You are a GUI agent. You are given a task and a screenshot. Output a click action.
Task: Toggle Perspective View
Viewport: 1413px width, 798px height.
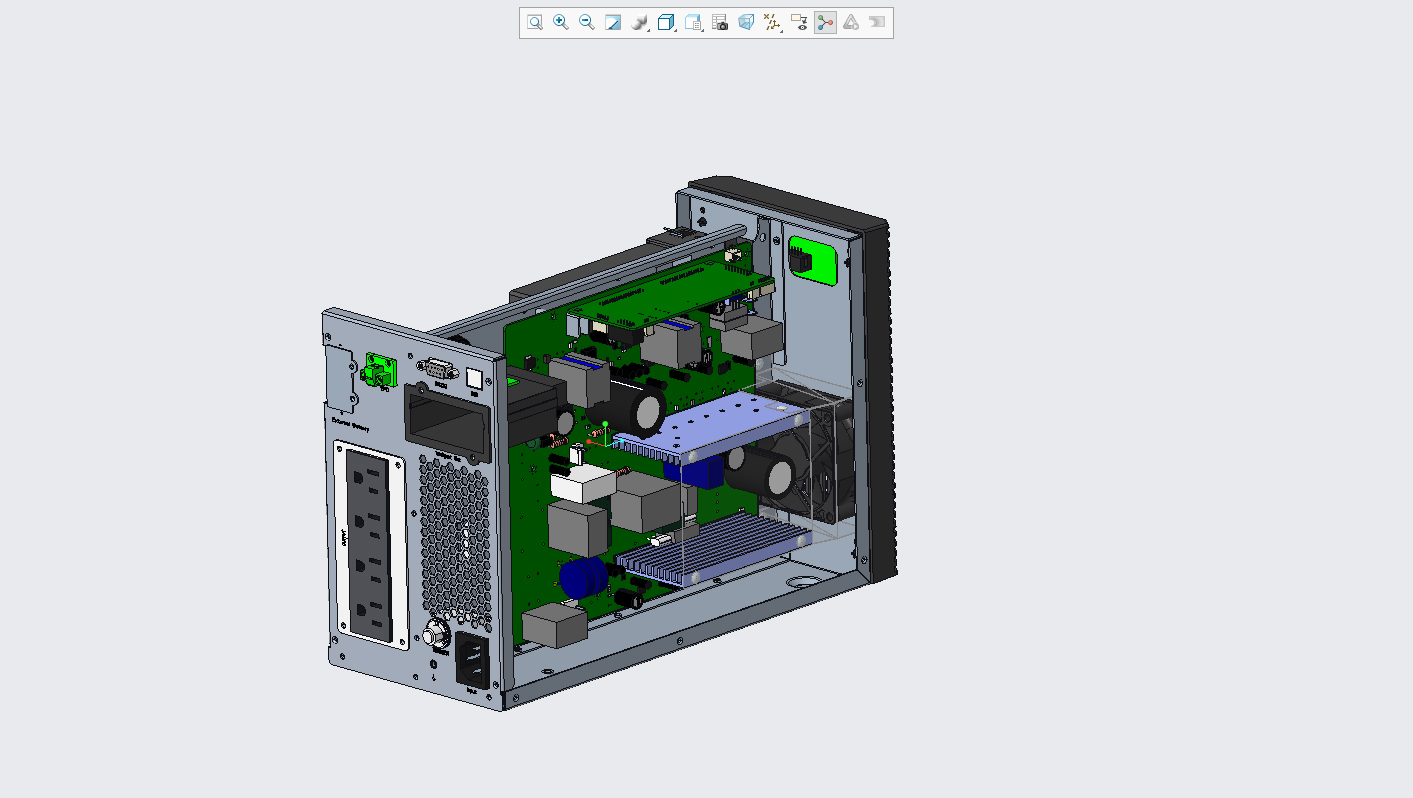[x=746, y=22]
